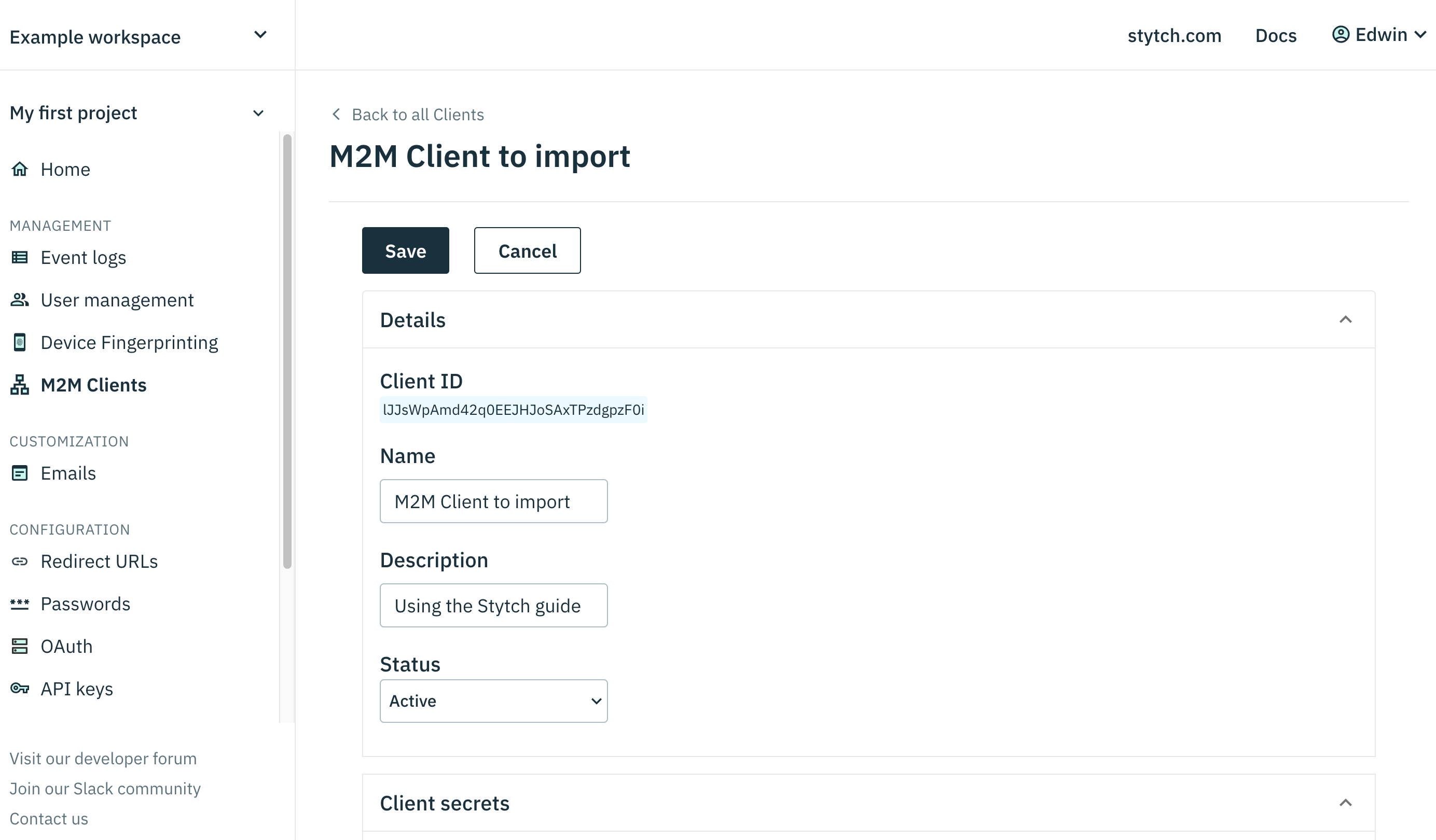Screen dimensions: 1436x840
Task: Select M2M Clients in sidebar
Action: [93, 385]
